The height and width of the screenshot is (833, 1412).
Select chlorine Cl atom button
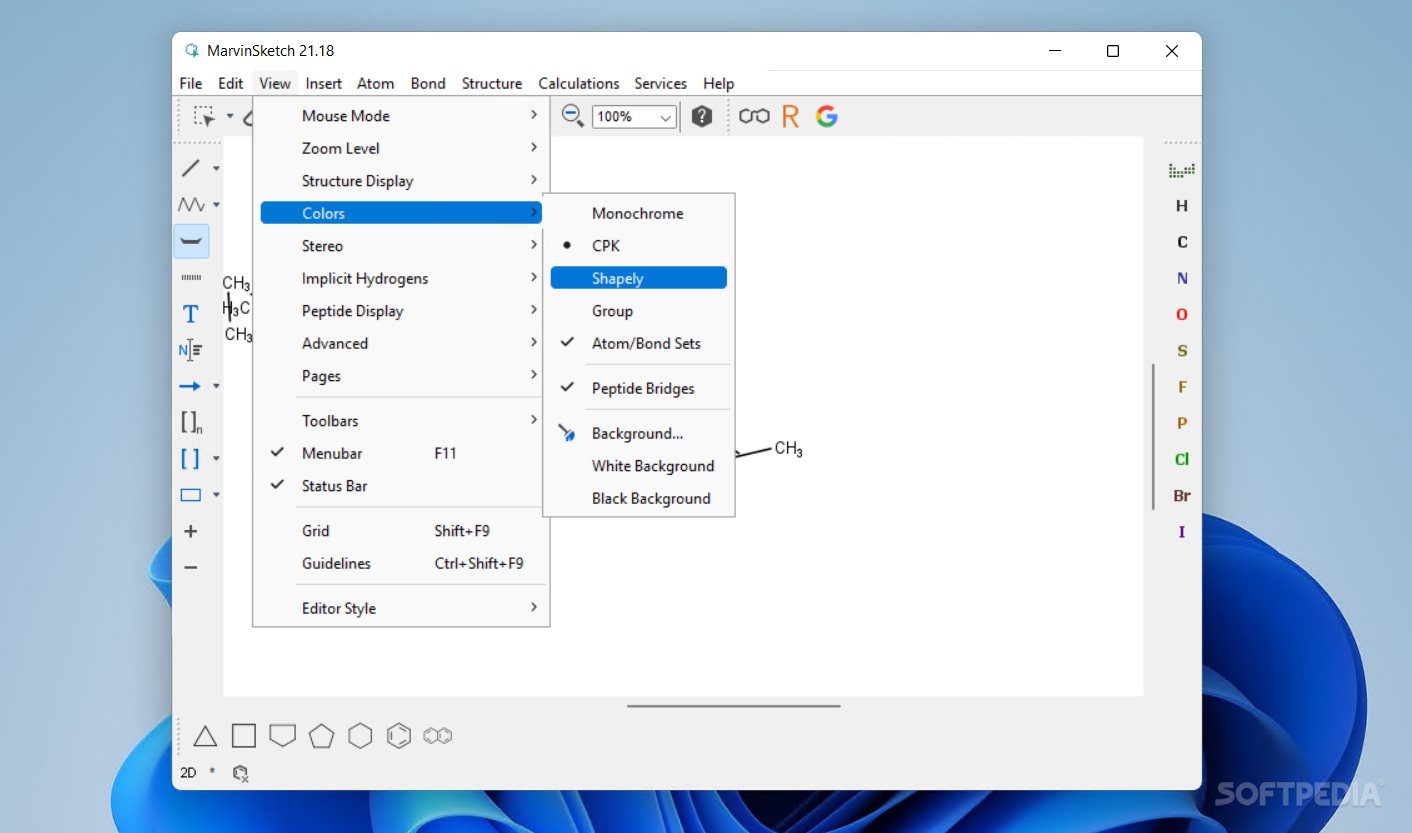pyautogui.click(x=1182, y=459)
